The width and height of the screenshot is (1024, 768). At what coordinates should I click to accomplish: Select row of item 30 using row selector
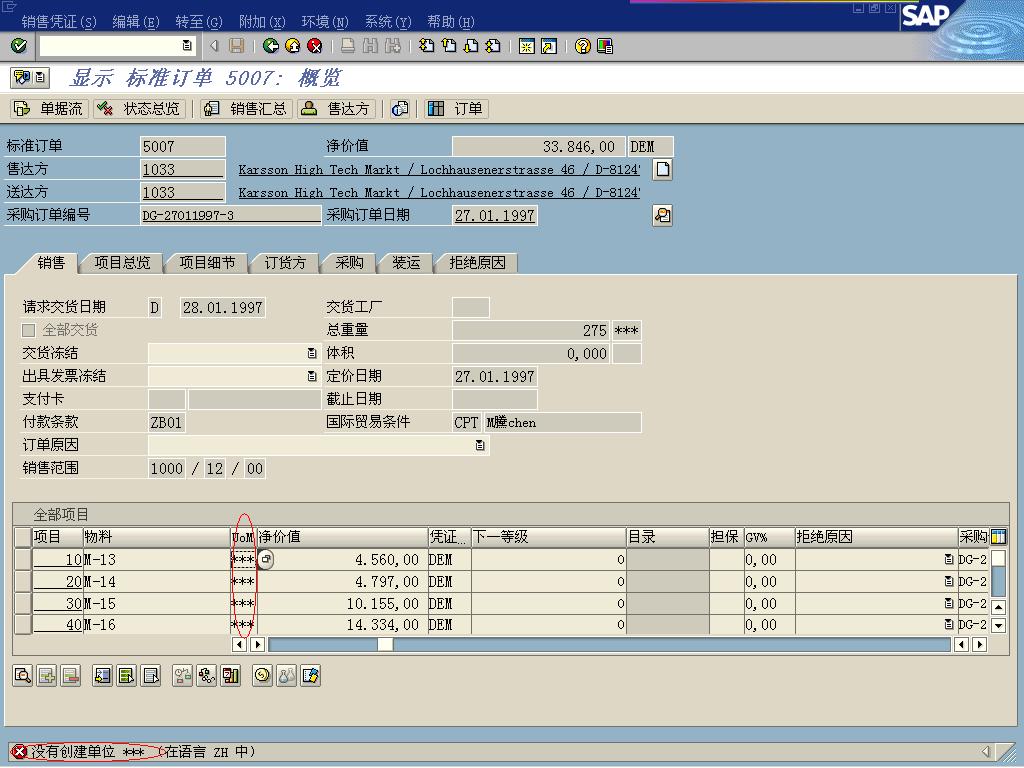(x=22, y=603)
